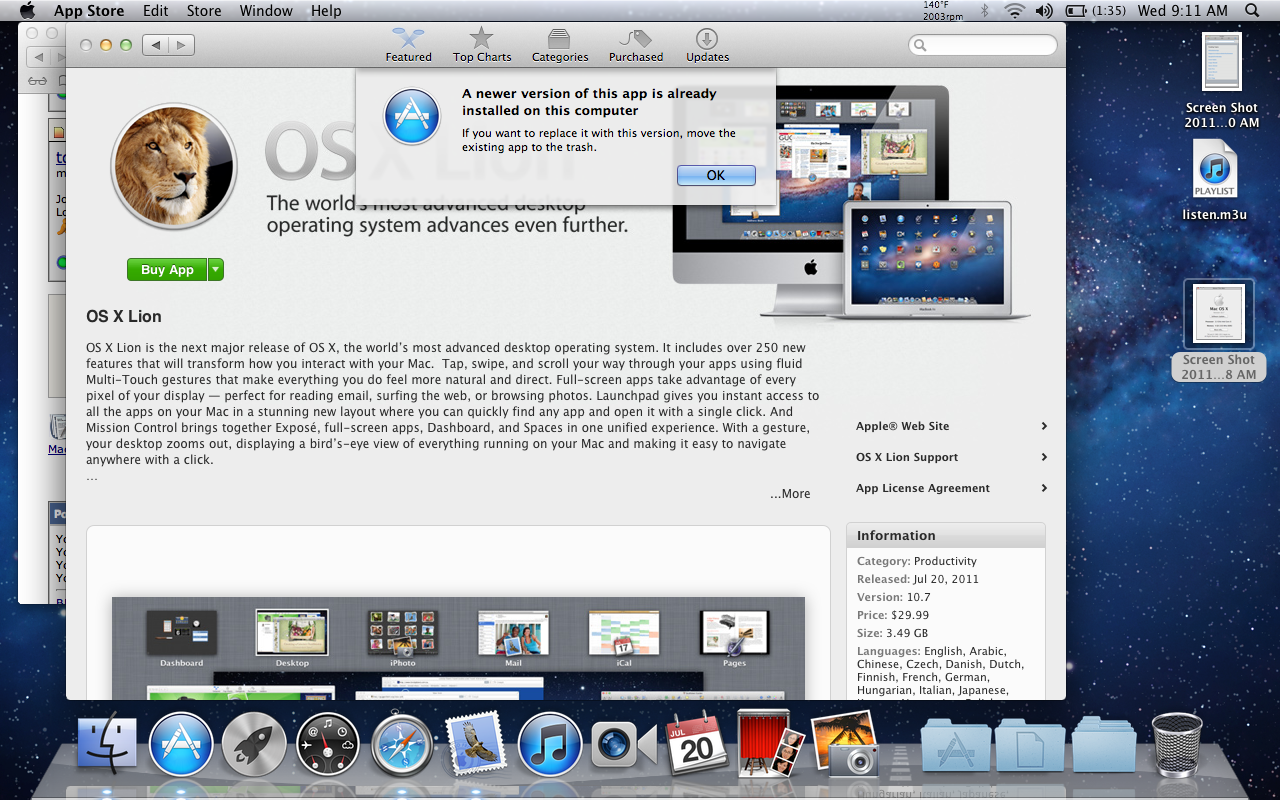1280x800 pixels.
Task: Expand the description with ...More
Action: [x=790, y=494]
